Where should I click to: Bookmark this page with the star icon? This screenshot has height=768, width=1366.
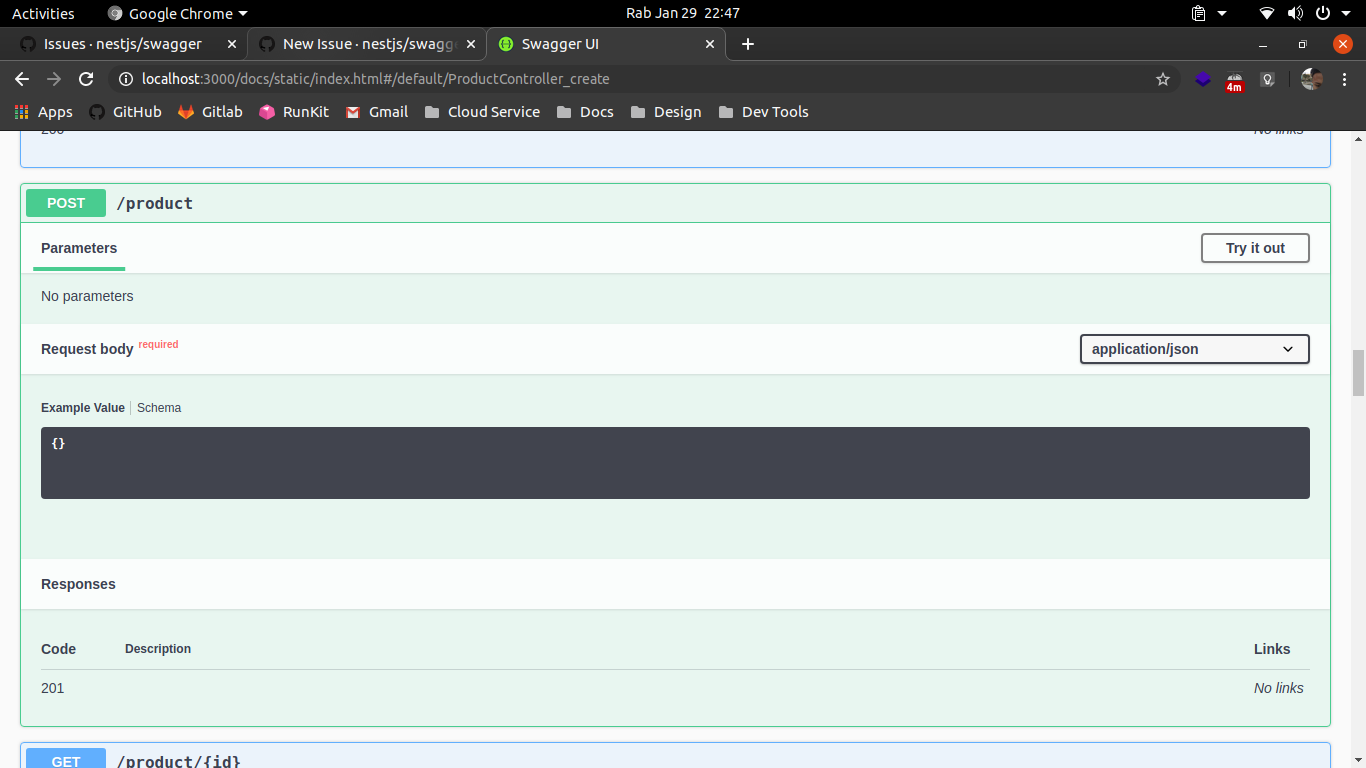point(1163,78)
